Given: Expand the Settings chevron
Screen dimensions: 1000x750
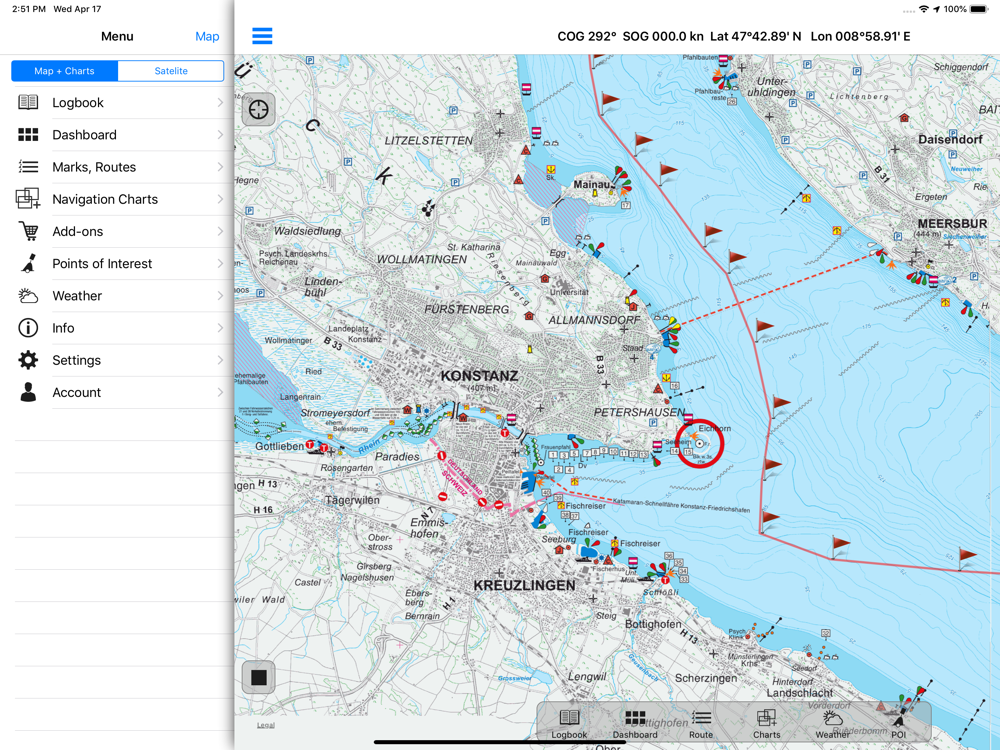Looking at the screenshot, I should click(x=220, y=360).
